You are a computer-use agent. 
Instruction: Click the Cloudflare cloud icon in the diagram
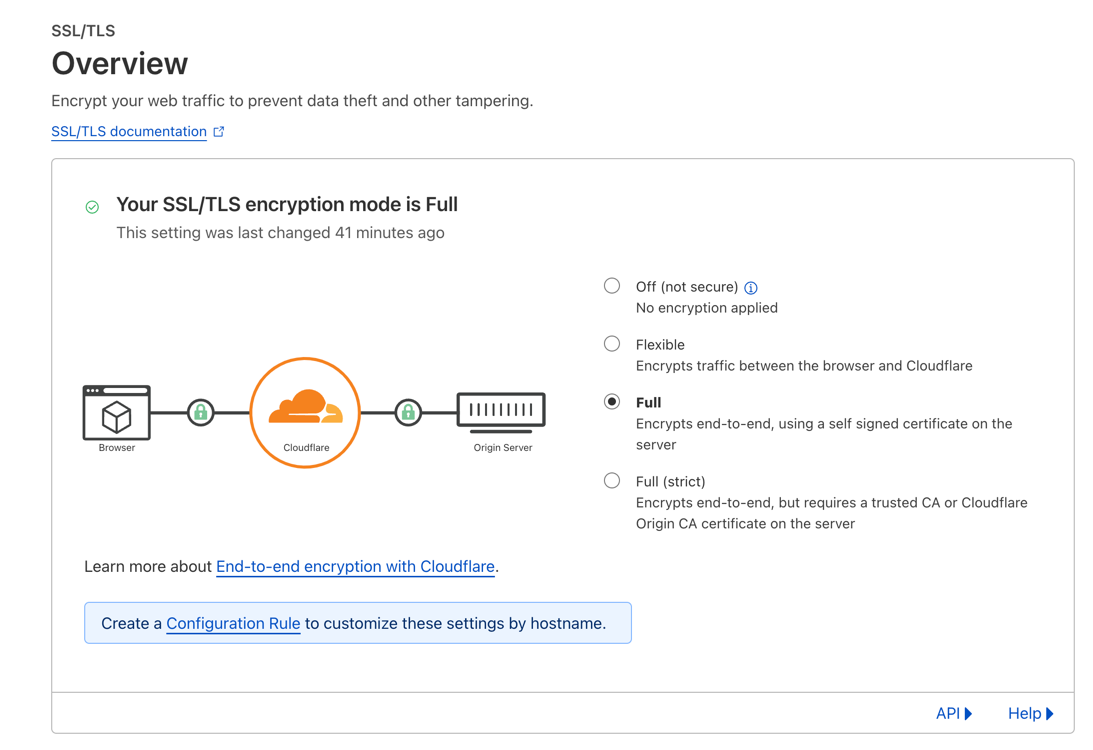[x=305, y=410]
